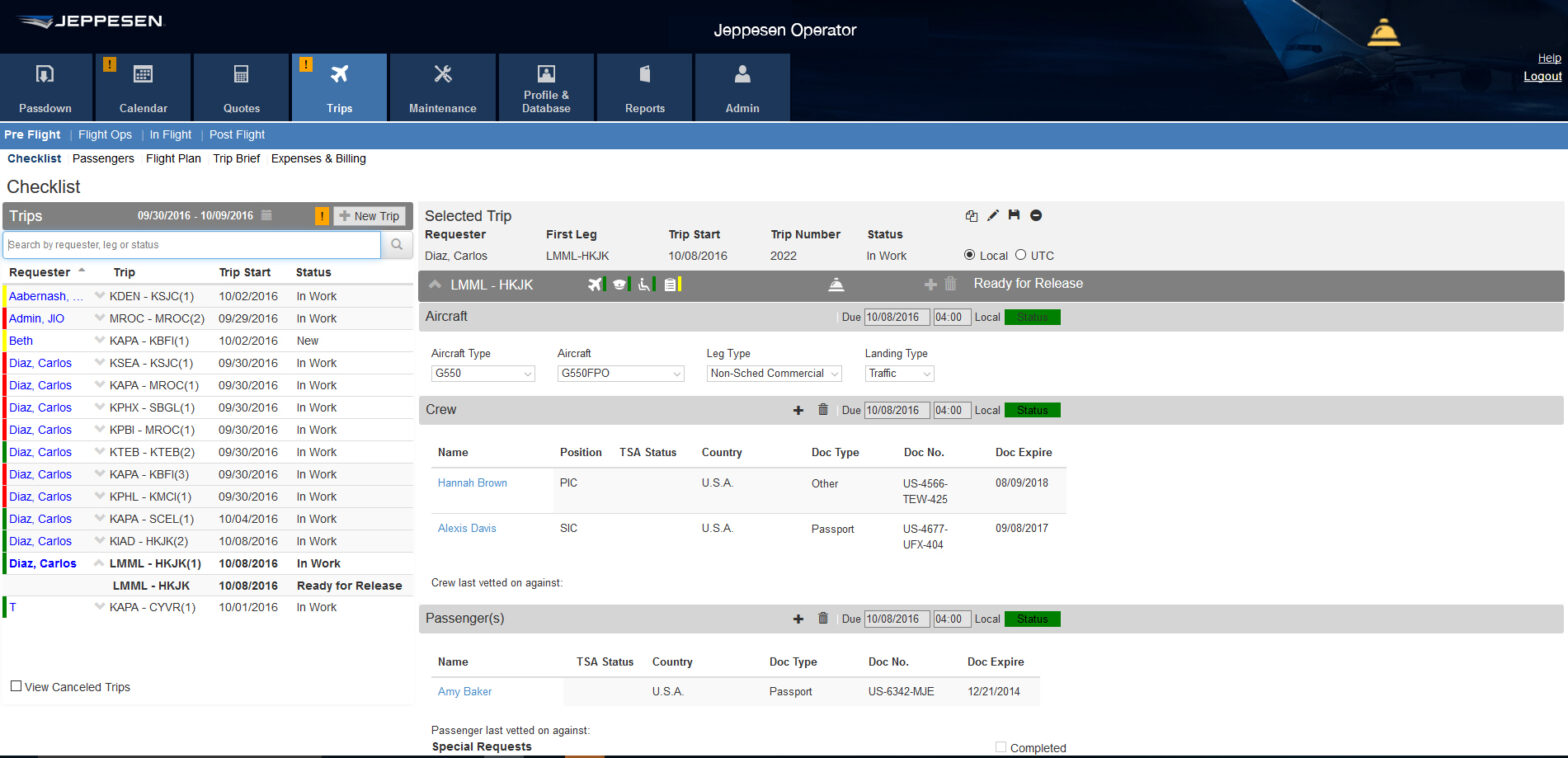Open crew member Hannah Brown
Screen dimensions: 1568x758
tap(472, 483)
